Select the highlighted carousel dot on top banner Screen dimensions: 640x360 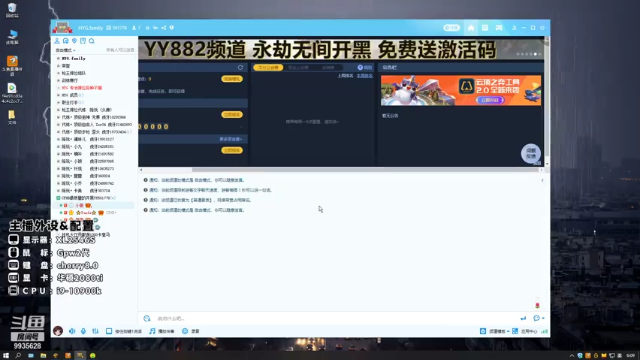click(x=535, y=54)
